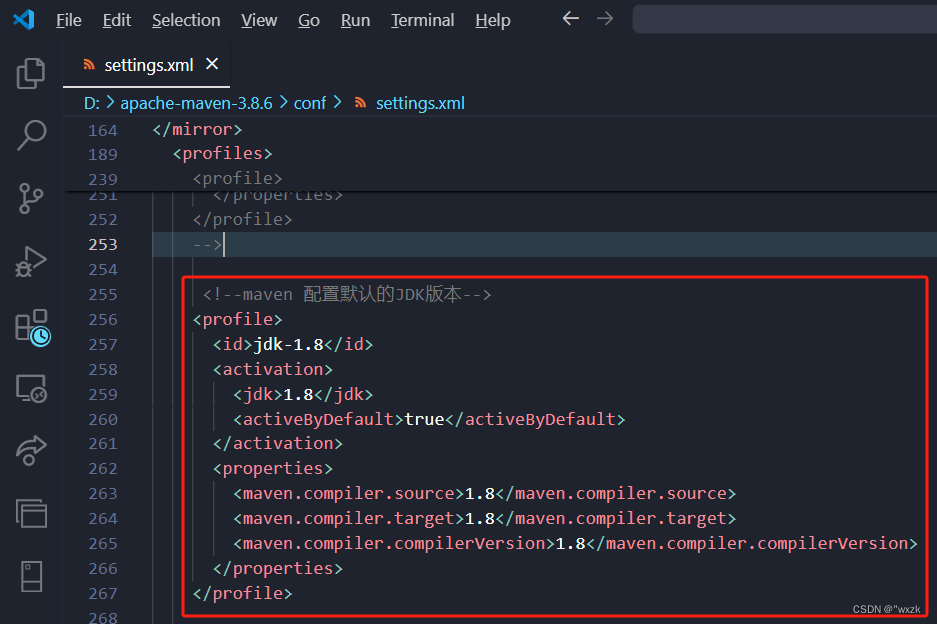Viewport: 937px width, 624px height.
Task: Click the <profile> tag on line 256
Action: point(237,320)
